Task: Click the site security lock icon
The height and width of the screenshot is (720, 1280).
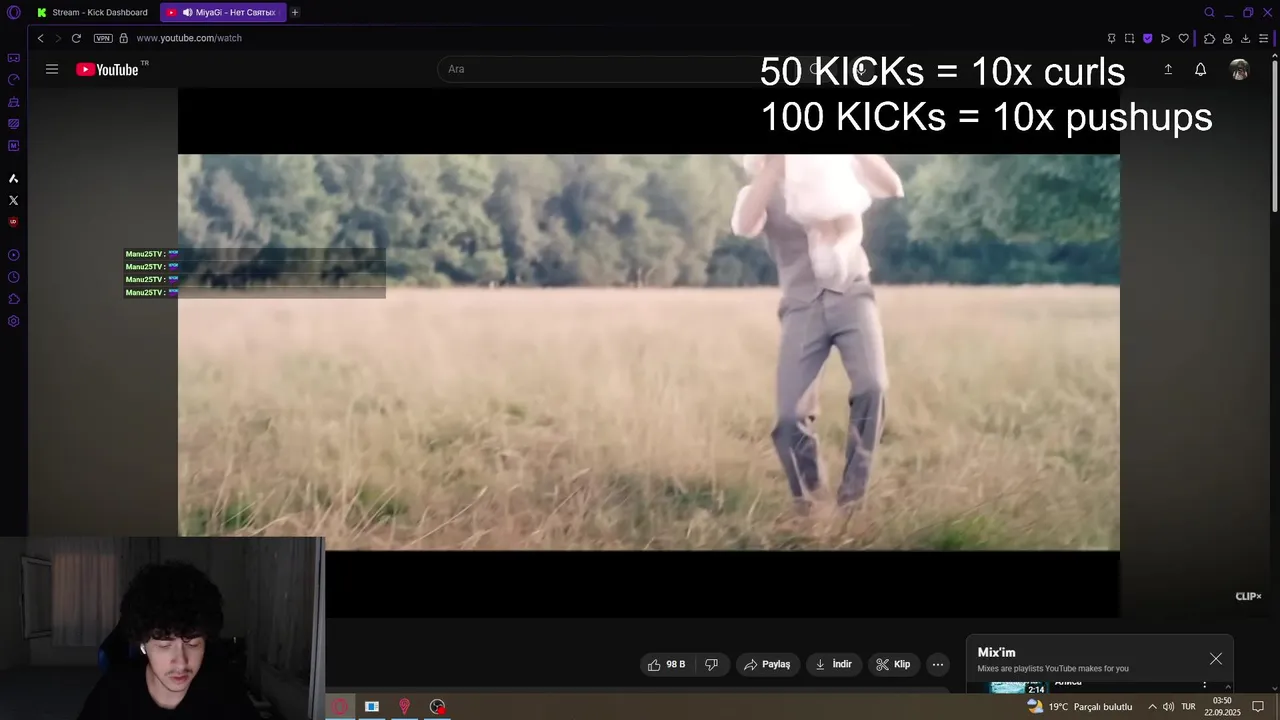Action: (124, 38)
